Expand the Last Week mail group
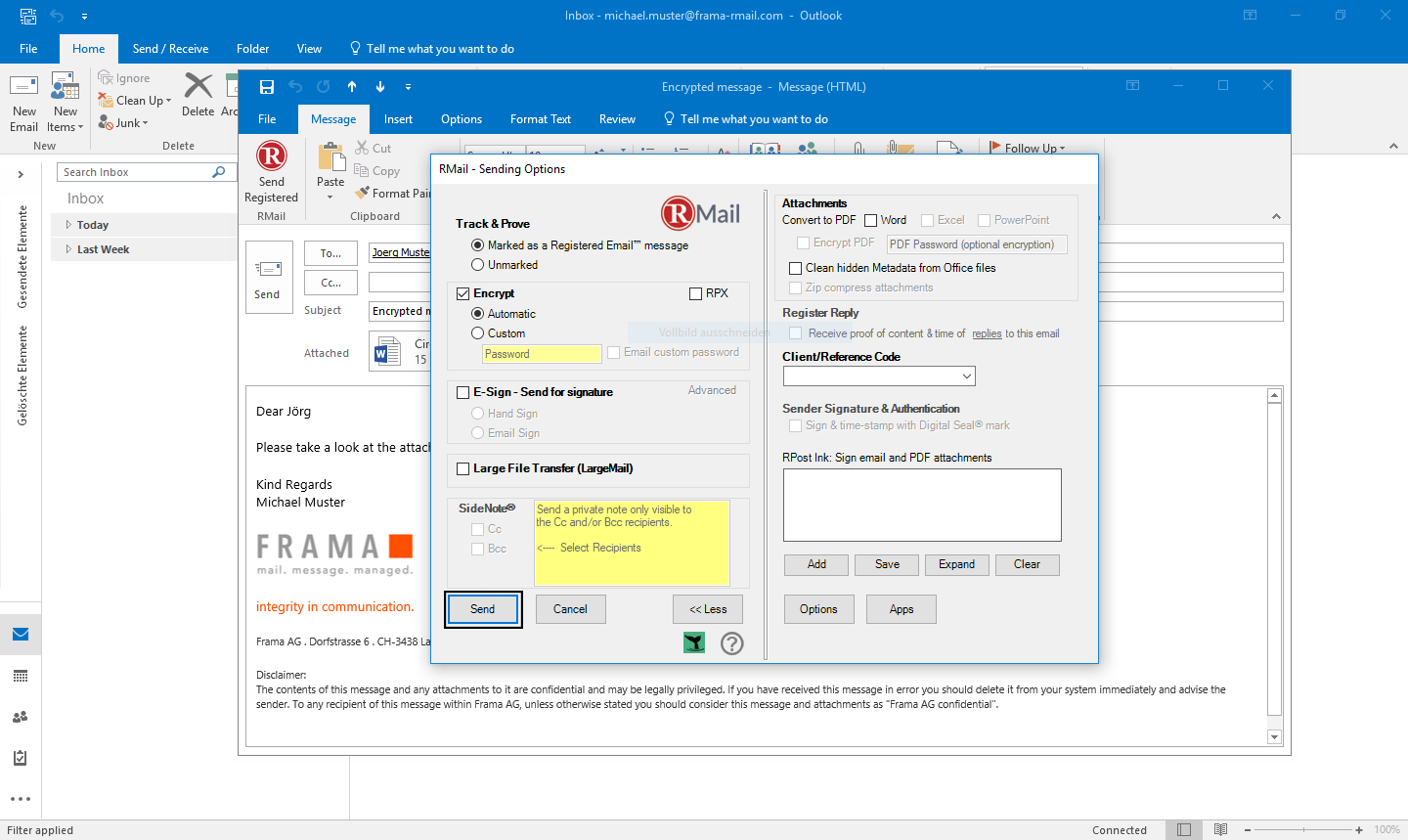This screenshot has width=1408, height=840. coord(68,249)
